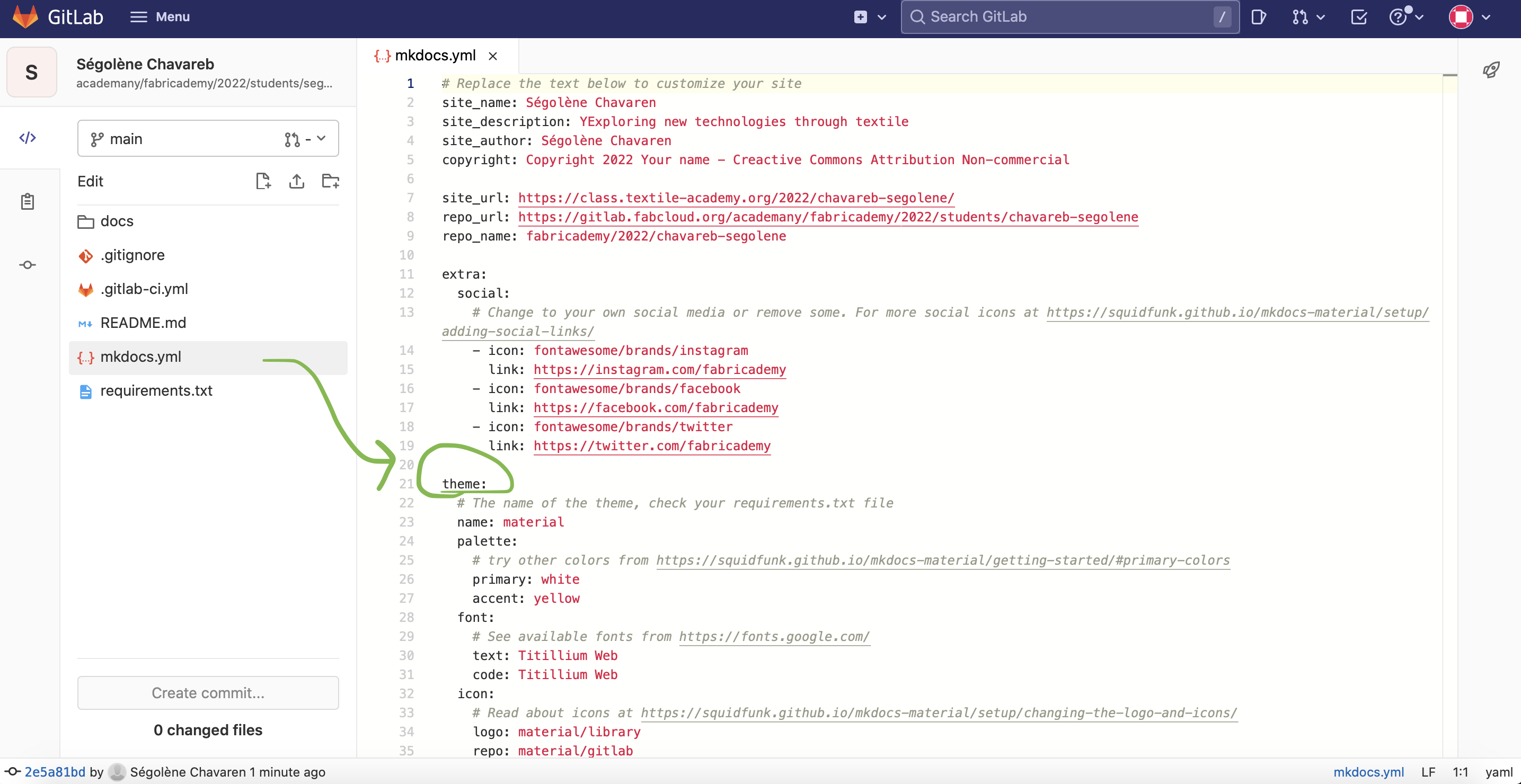Viewport: 1521px width, 784px height.
Task: Click the GitLab fox logo
Action: coord(25,16)
